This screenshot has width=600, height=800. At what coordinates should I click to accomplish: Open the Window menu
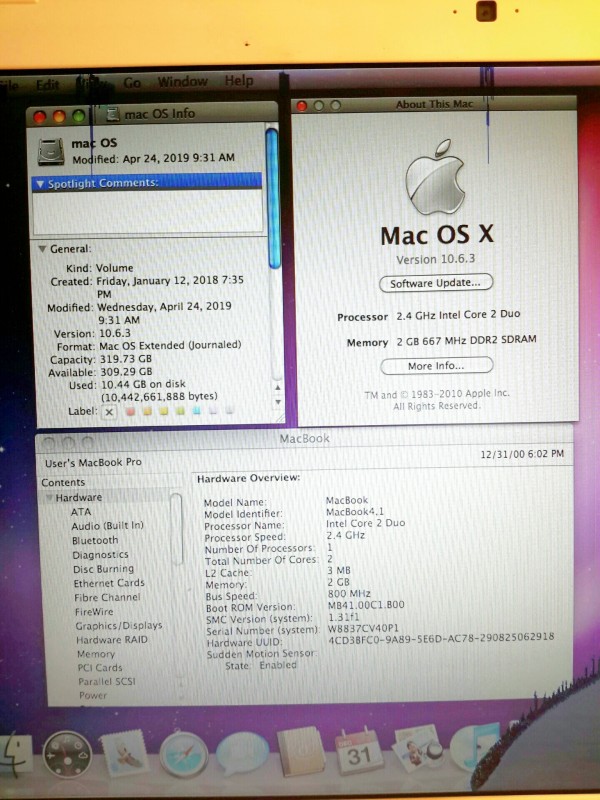(182, 81)
